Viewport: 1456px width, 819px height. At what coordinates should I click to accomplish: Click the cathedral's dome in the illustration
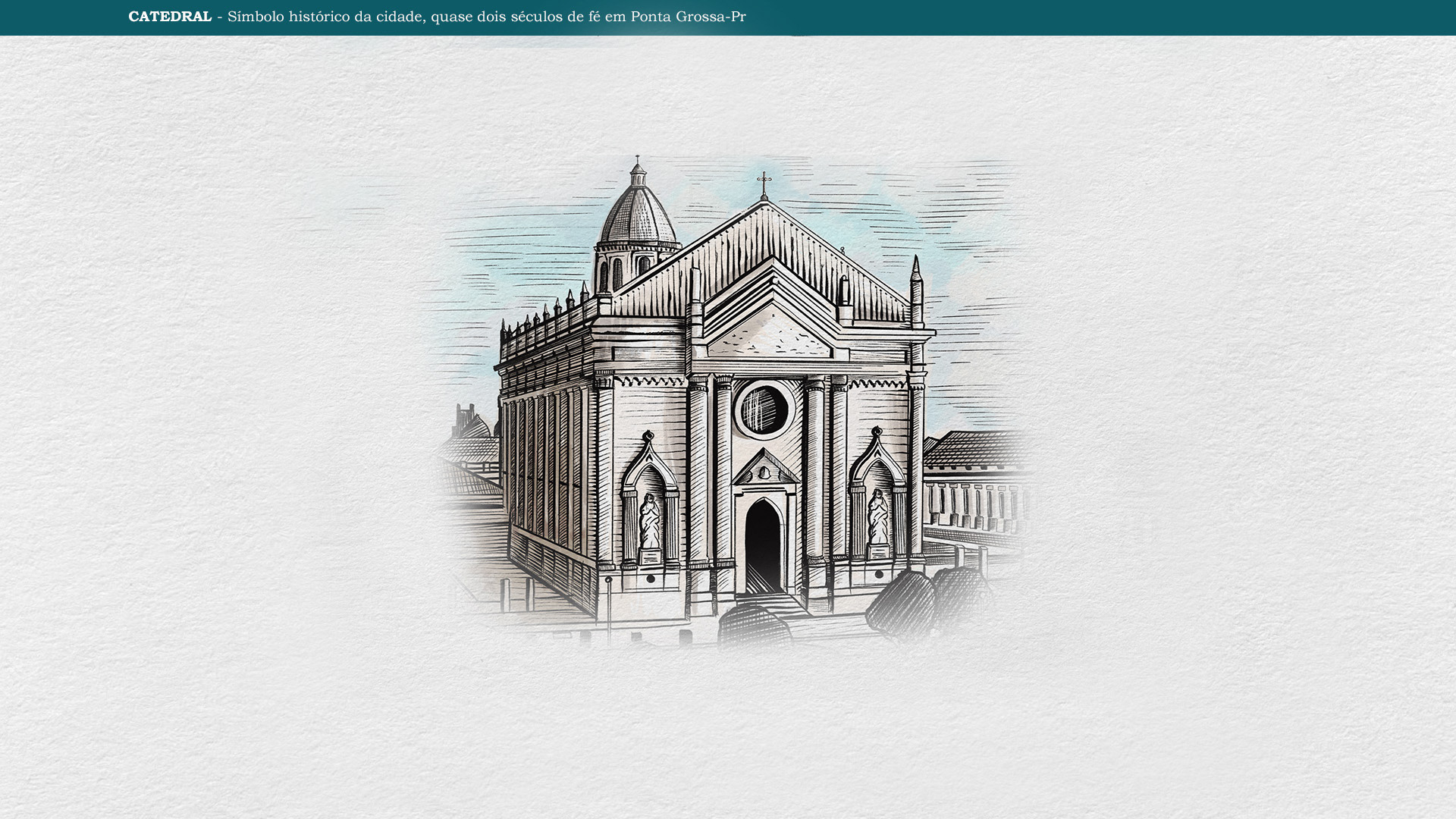point(638,216)
